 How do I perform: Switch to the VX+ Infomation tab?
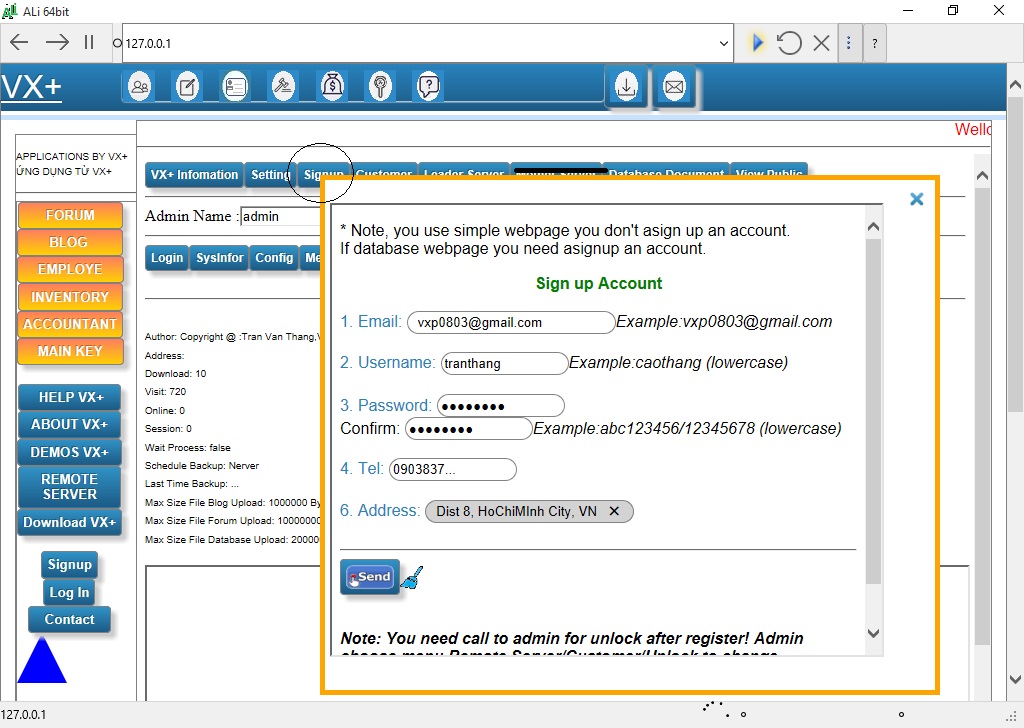pyautogui.click(x=194, y=175)
